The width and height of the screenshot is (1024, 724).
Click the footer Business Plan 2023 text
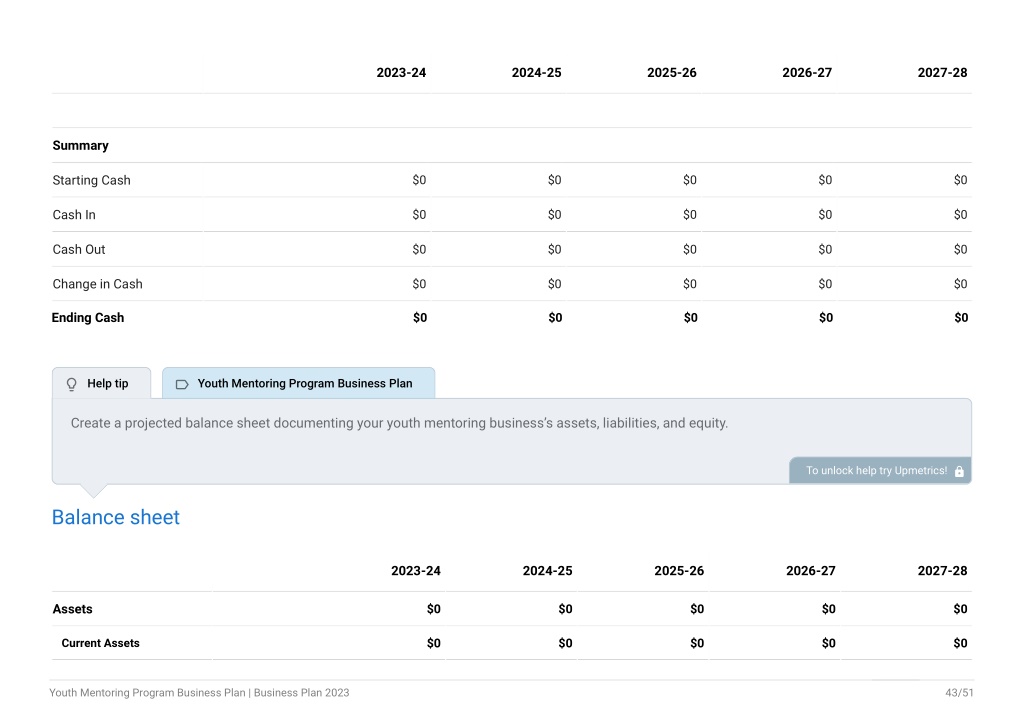tap(301, 693)
